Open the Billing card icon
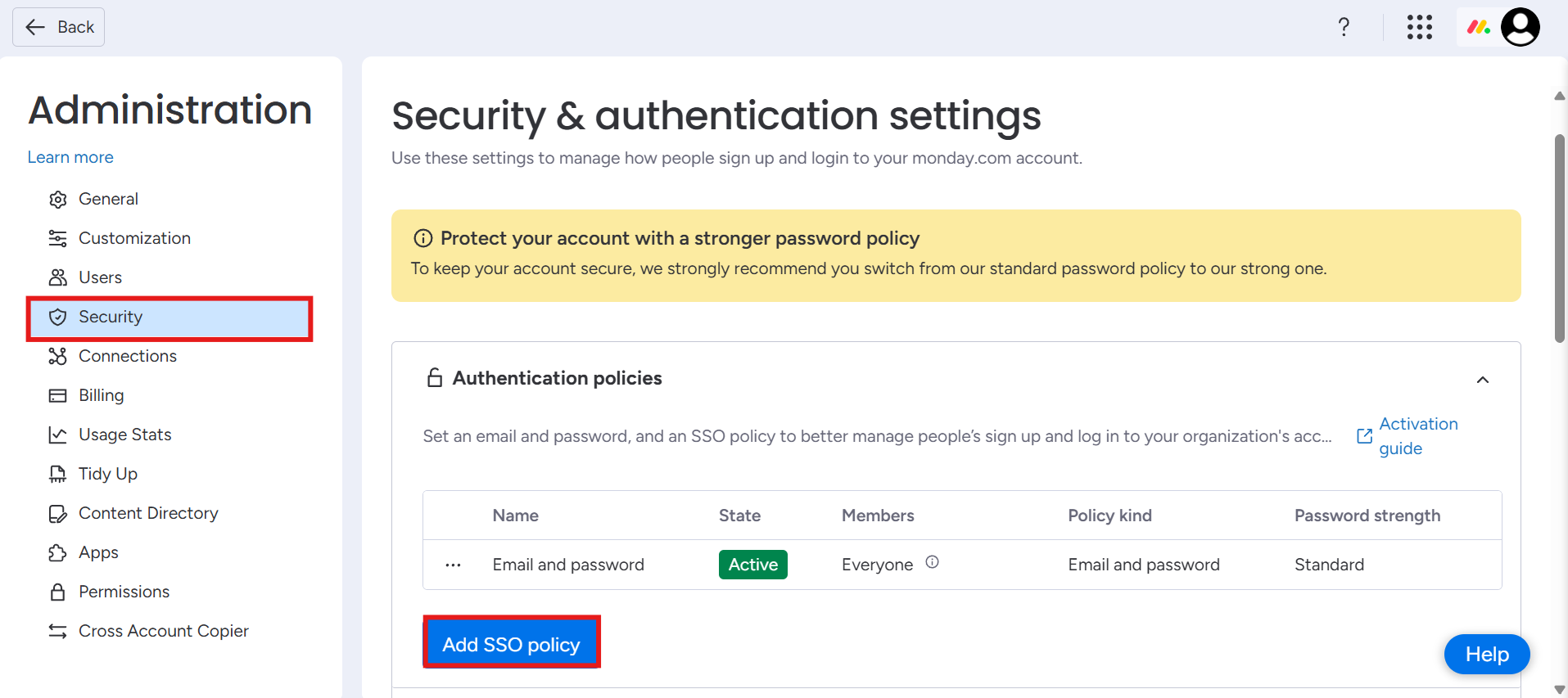The height and width of the screenshot is (698, 1568). (x=57, y=395)
